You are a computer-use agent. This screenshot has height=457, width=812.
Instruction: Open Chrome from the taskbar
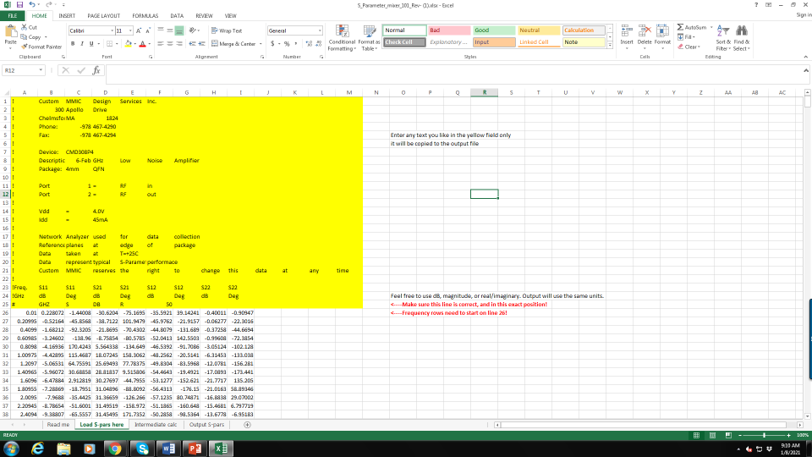115,449
